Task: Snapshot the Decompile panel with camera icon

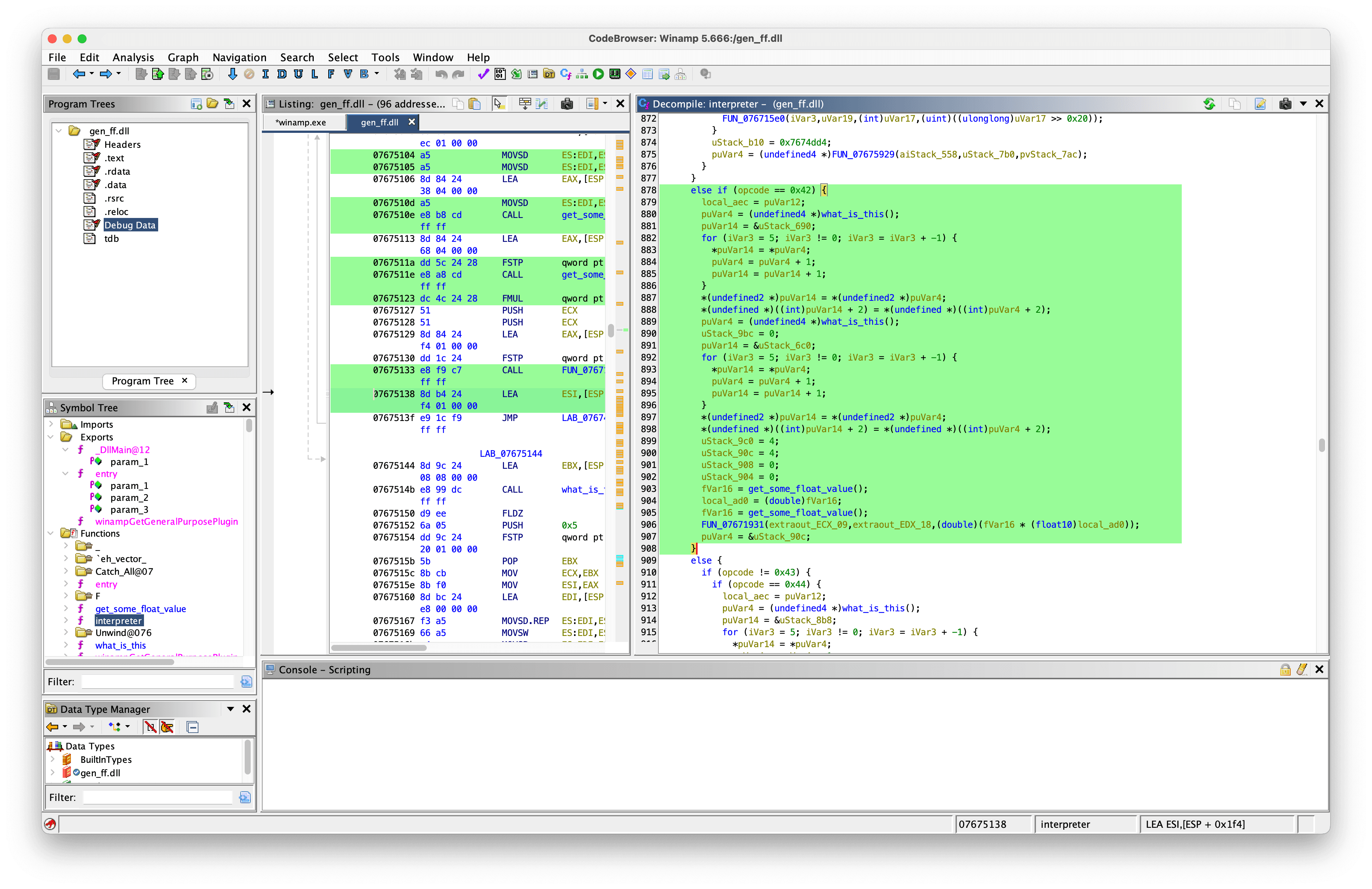Action: click(x=1285, y=104)
